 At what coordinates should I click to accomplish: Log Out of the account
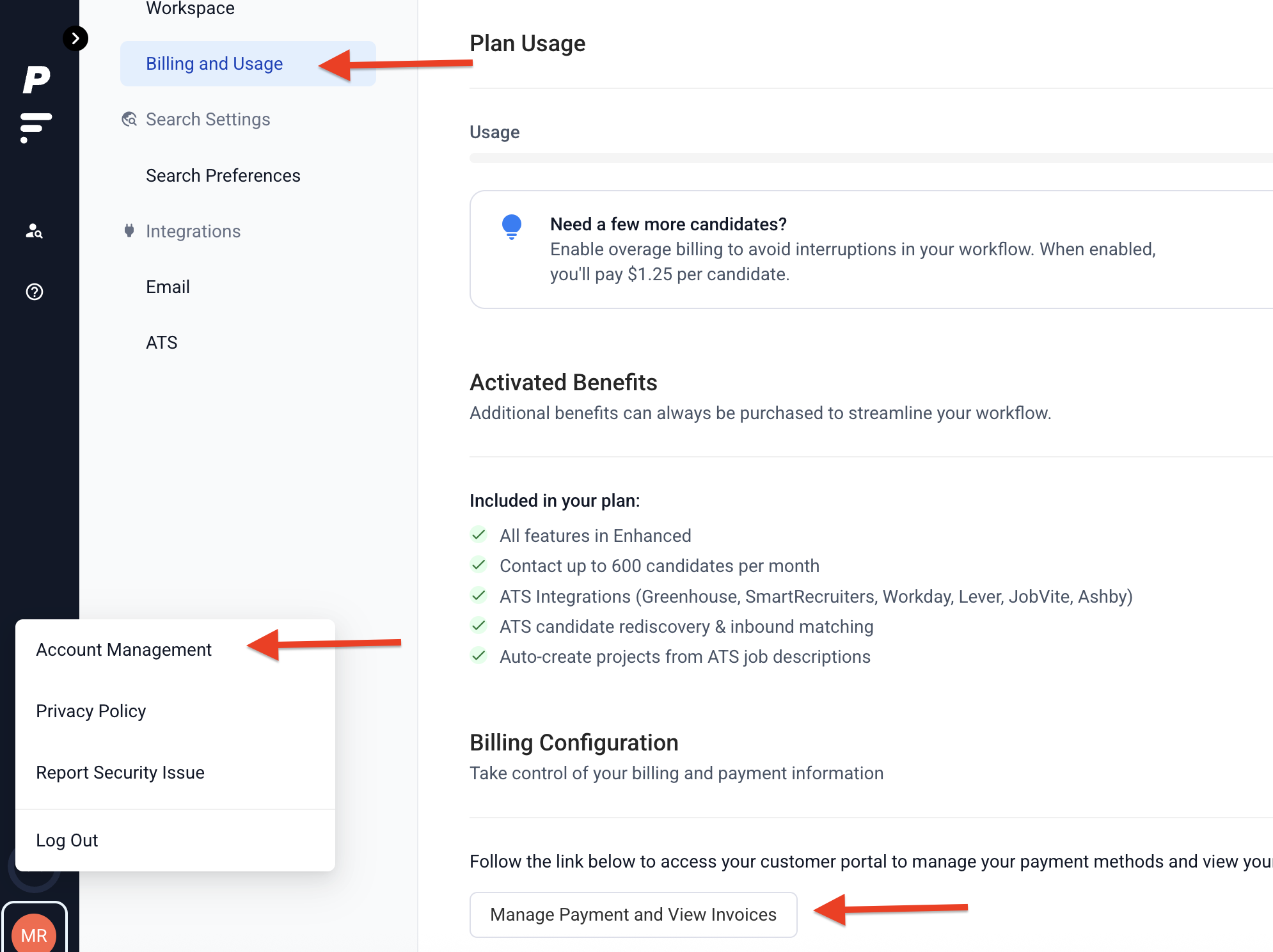coord(67,841)
